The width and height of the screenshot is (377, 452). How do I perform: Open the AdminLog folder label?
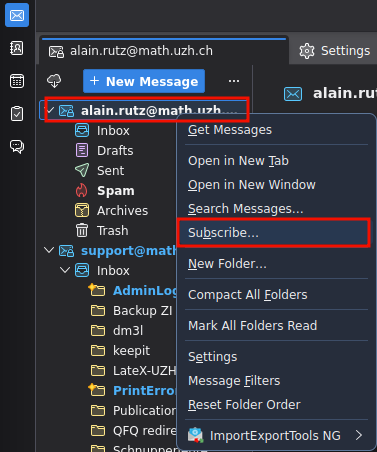click(x=145, y=291)
